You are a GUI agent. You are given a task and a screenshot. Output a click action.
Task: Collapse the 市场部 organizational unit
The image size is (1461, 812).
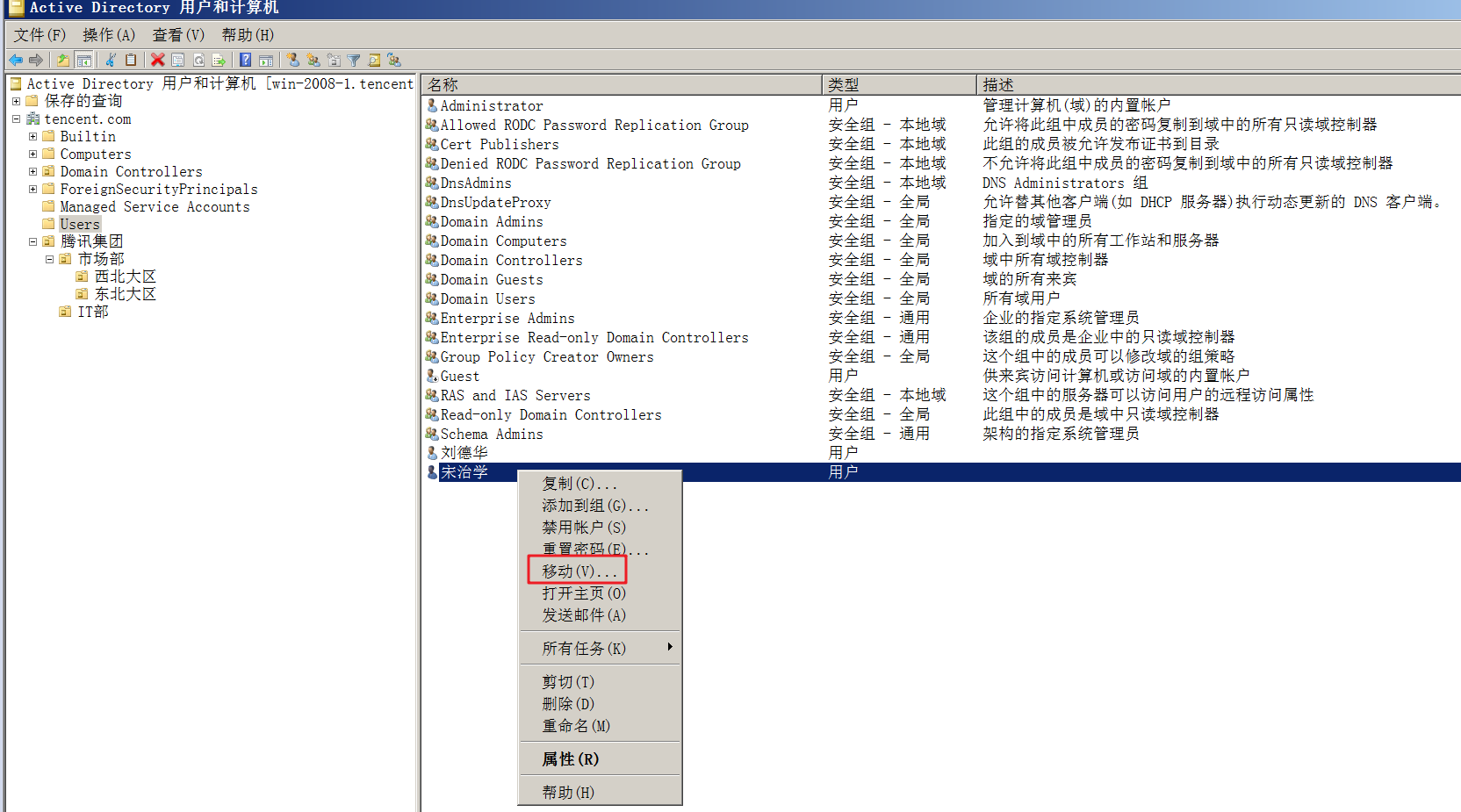(49, 259)
